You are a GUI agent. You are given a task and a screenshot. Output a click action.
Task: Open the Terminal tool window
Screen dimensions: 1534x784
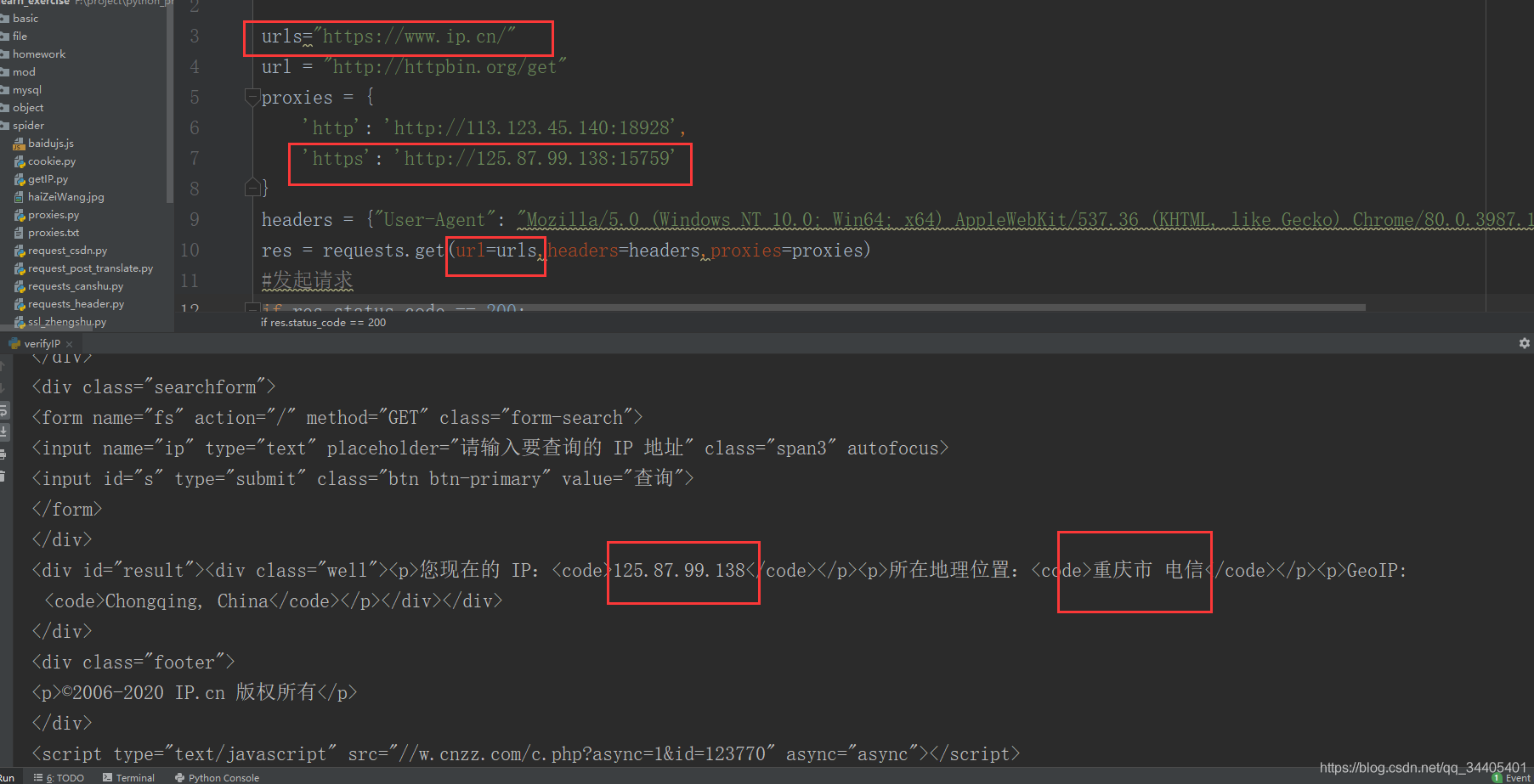128,777
